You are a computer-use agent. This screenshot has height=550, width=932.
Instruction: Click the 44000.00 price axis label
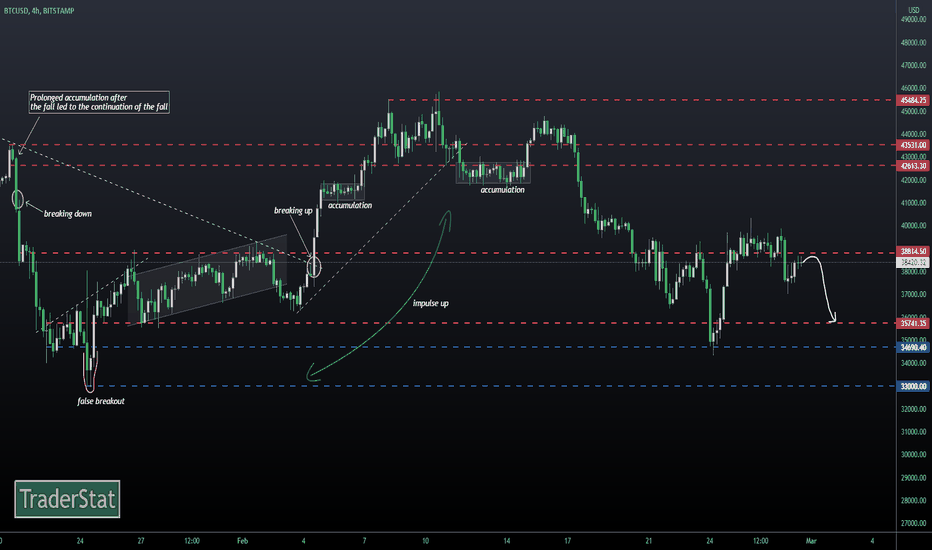[914, 134]
